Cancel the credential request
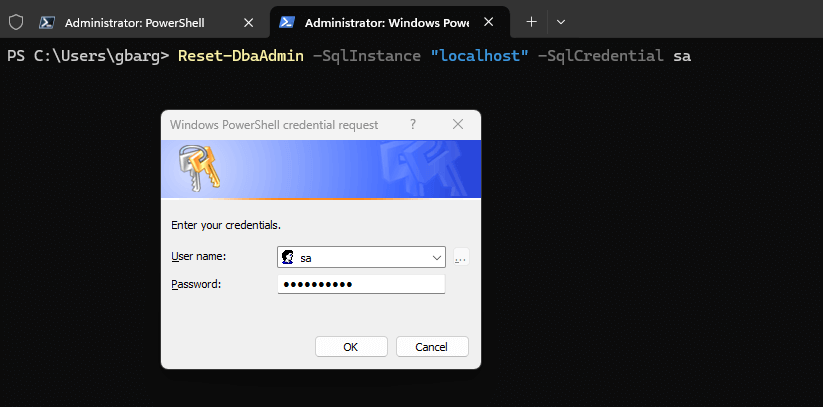The width and height of the screenshot is (823, 407). click(432, 347)
